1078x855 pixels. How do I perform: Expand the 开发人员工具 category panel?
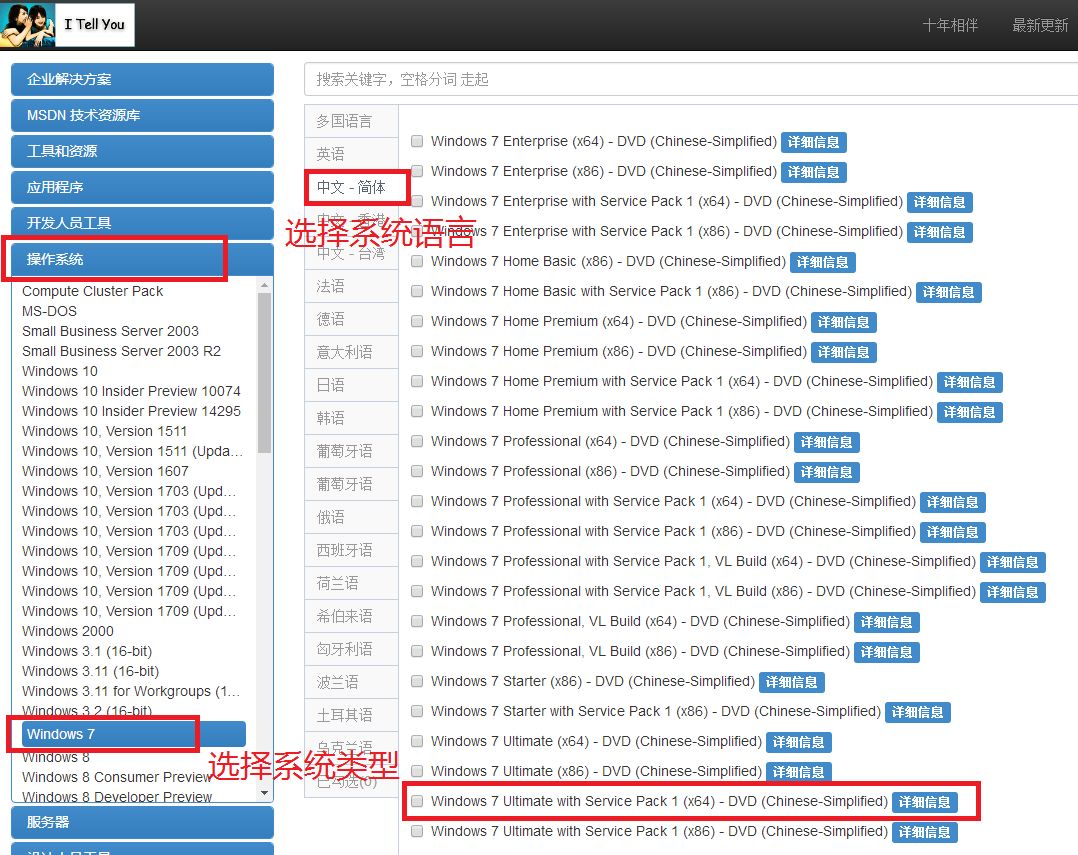[x=142, y=223]
